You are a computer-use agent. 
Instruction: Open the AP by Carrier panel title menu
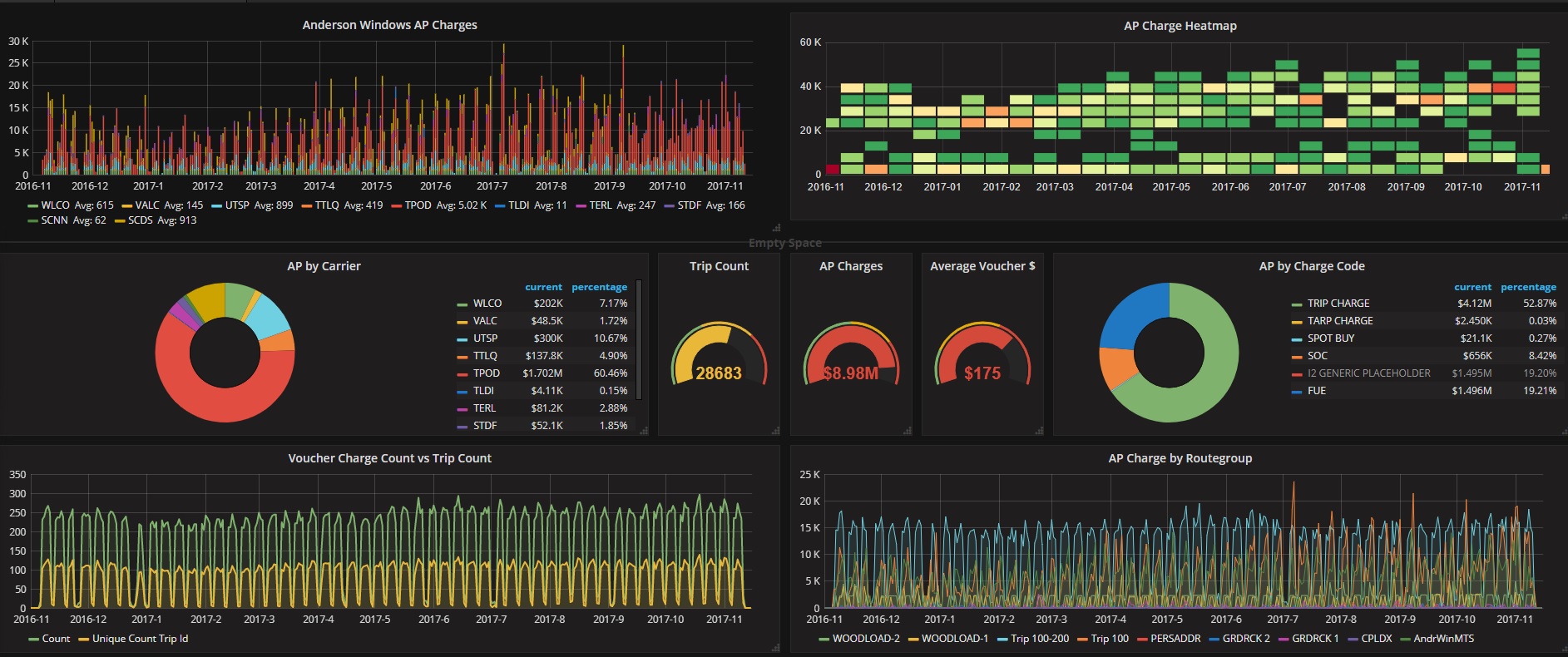click(x=324, y=266)
